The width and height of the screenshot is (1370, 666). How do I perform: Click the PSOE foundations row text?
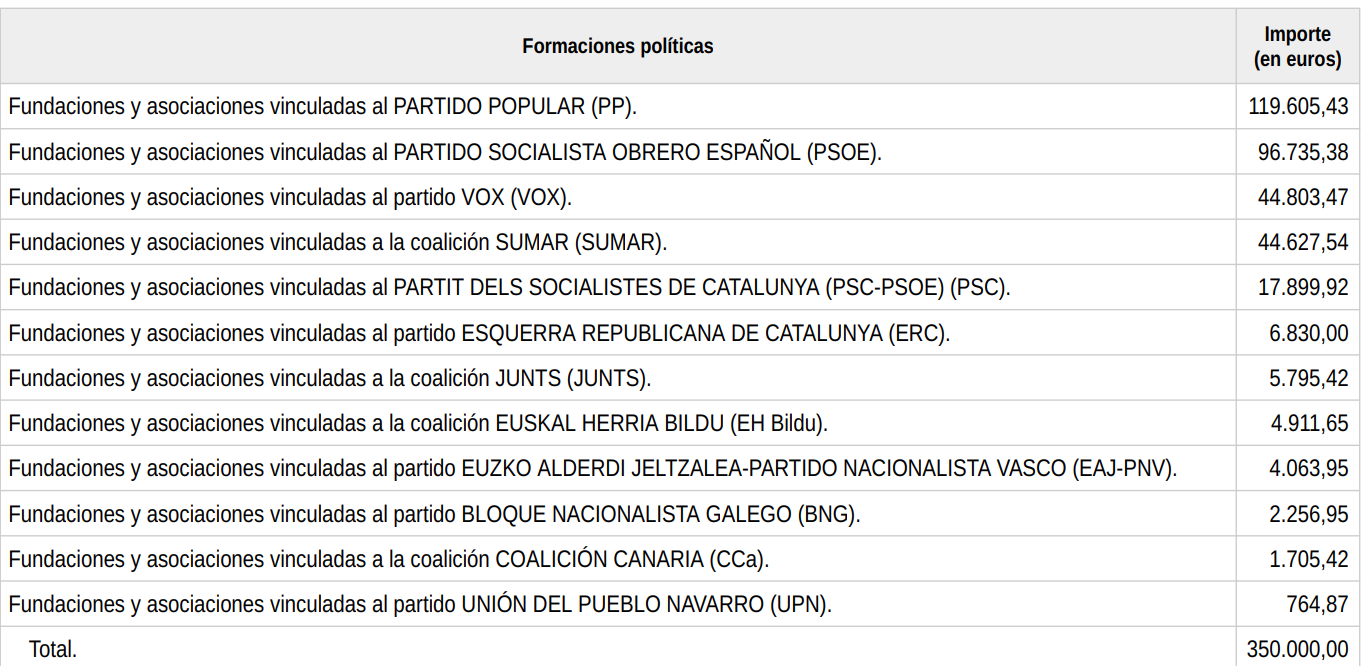445,152
